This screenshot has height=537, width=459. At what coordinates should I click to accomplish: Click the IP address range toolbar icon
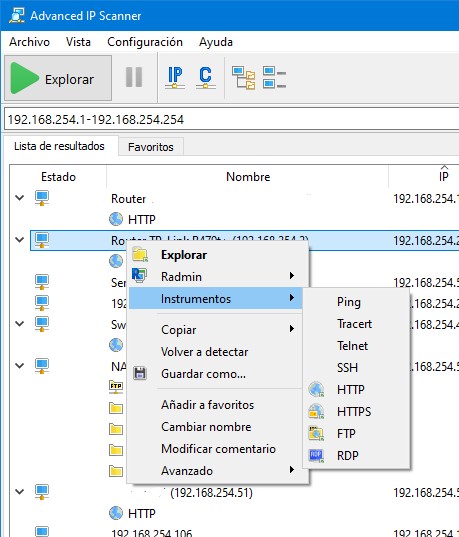pyautogui.click(x=175, y=78)
